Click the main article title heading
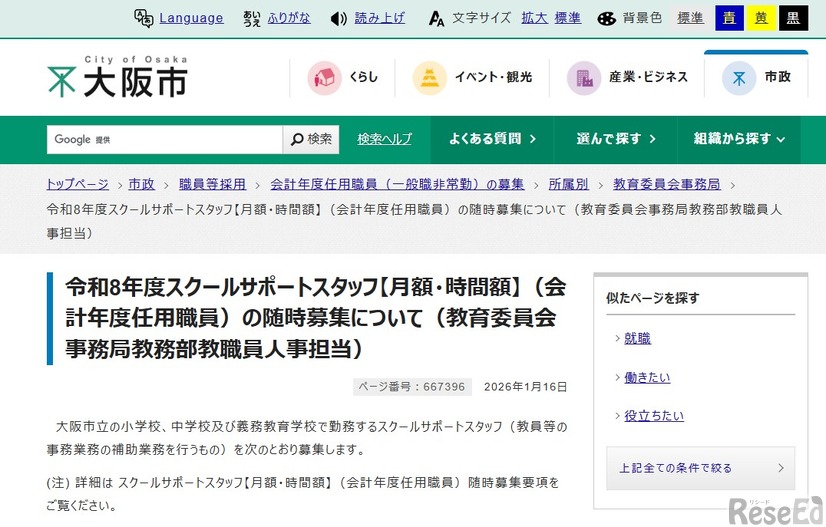Image resolution: width=826 pixels, height=527 pixels. (x=316, y=318)
